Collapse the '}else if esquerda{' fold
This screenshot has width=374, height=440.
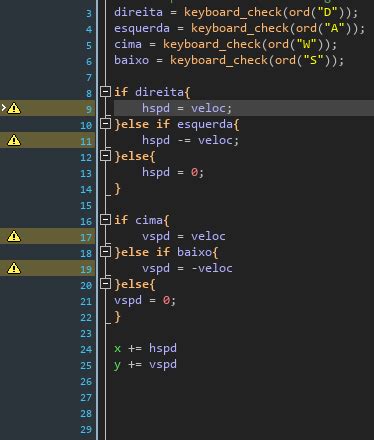point(105,124)
